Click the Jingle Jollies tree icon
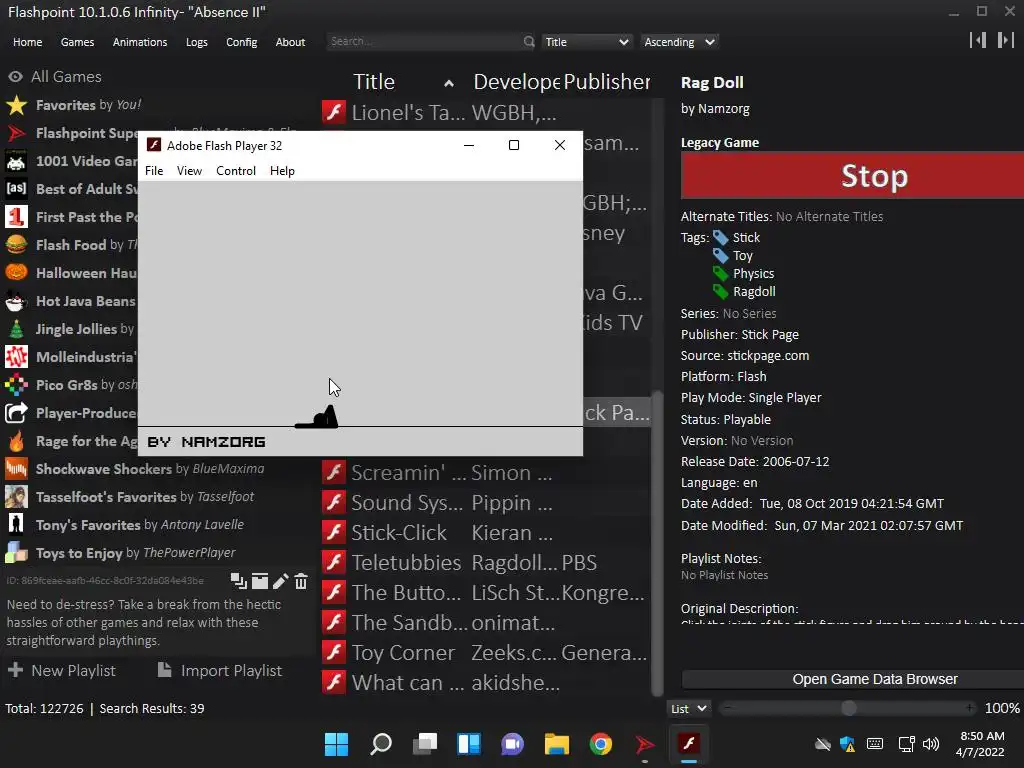 pos(16,328)
